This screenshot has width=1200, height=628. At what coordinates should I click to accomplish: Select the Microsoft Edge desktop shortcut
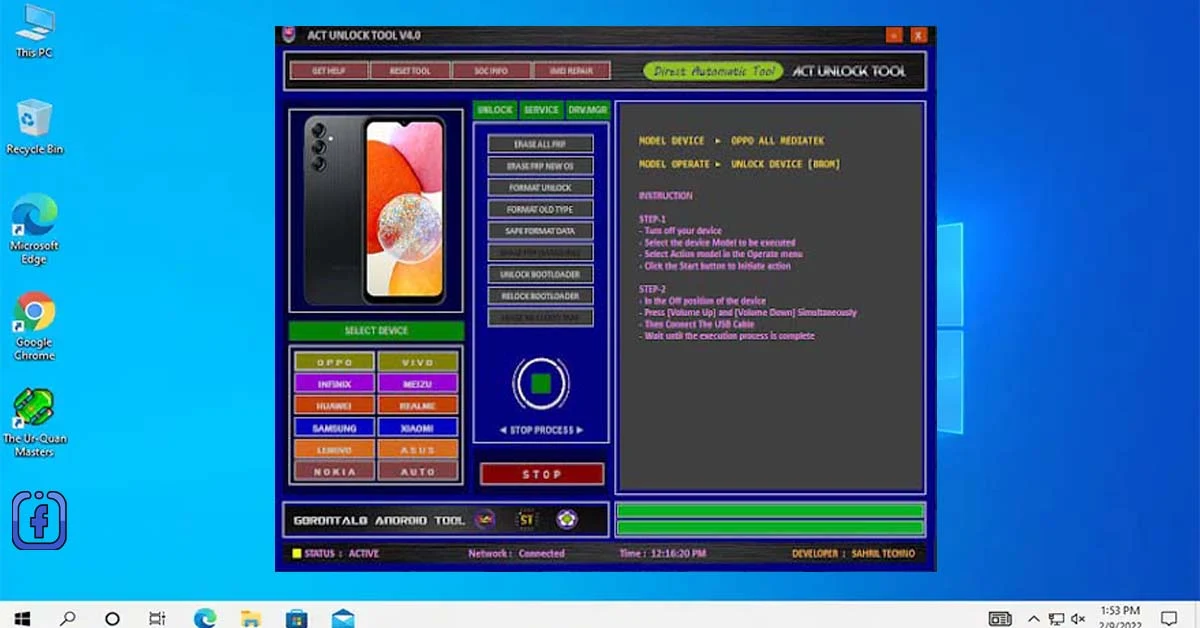click(34, 229)
